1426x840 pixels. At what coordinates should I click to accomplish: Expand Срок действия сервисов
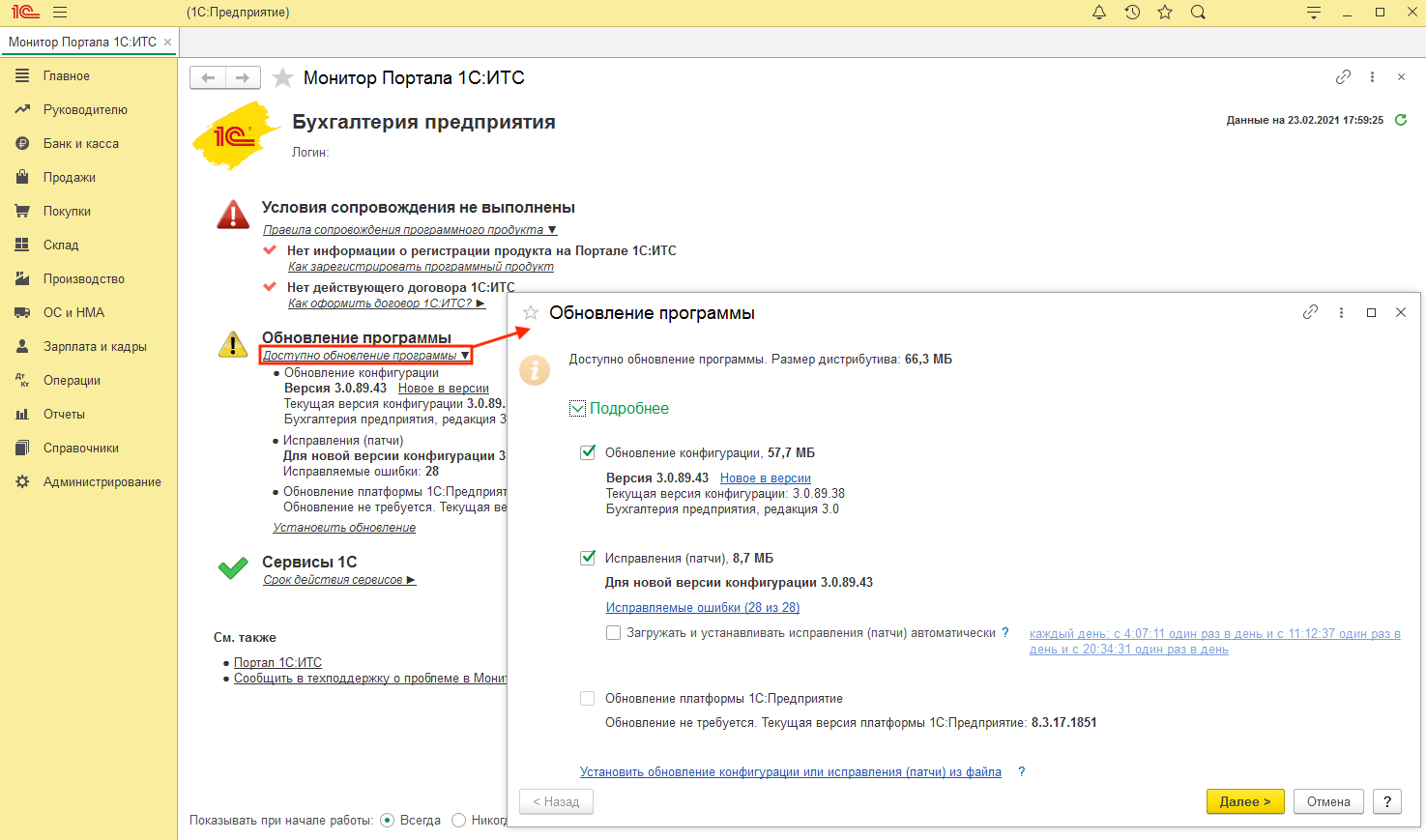(x=339, y=580)
